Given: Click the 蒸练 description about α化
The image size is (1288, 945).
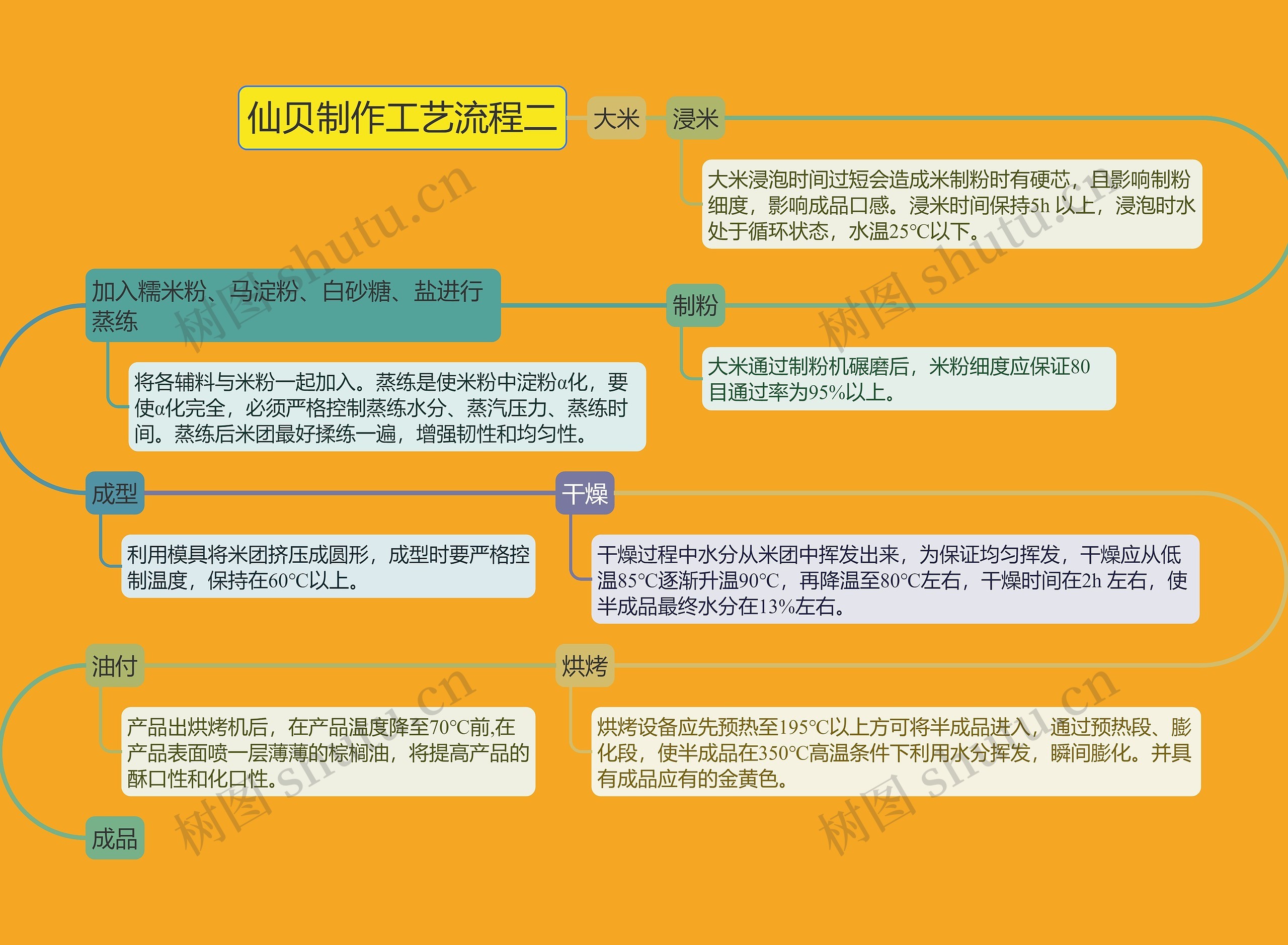Looking at the screenshot, I should tap(387, 407).
